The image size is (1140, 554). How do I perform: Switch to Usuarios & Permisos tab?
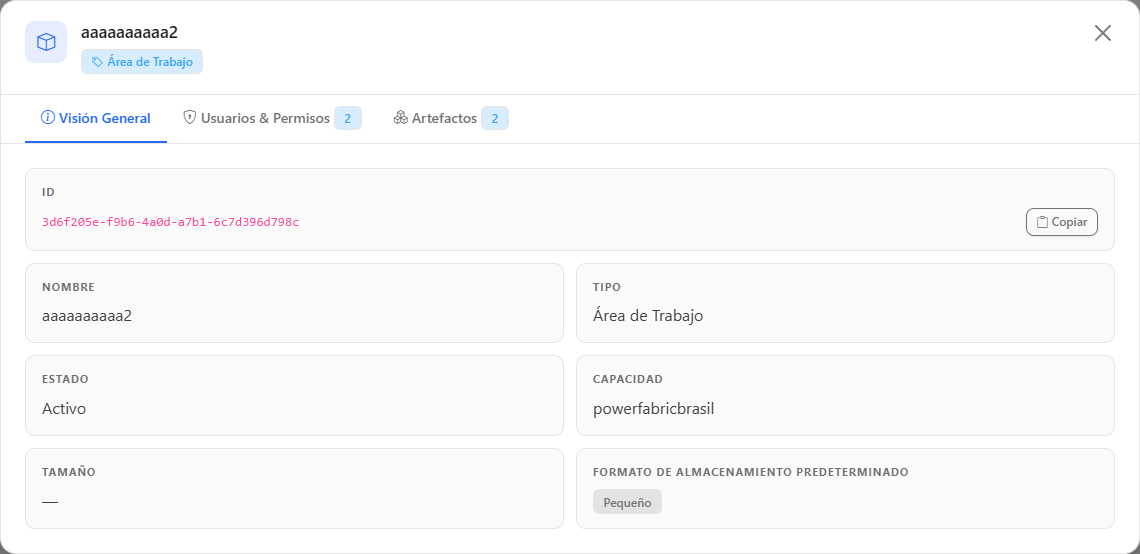pyautogui.click(x=272, y=118)
